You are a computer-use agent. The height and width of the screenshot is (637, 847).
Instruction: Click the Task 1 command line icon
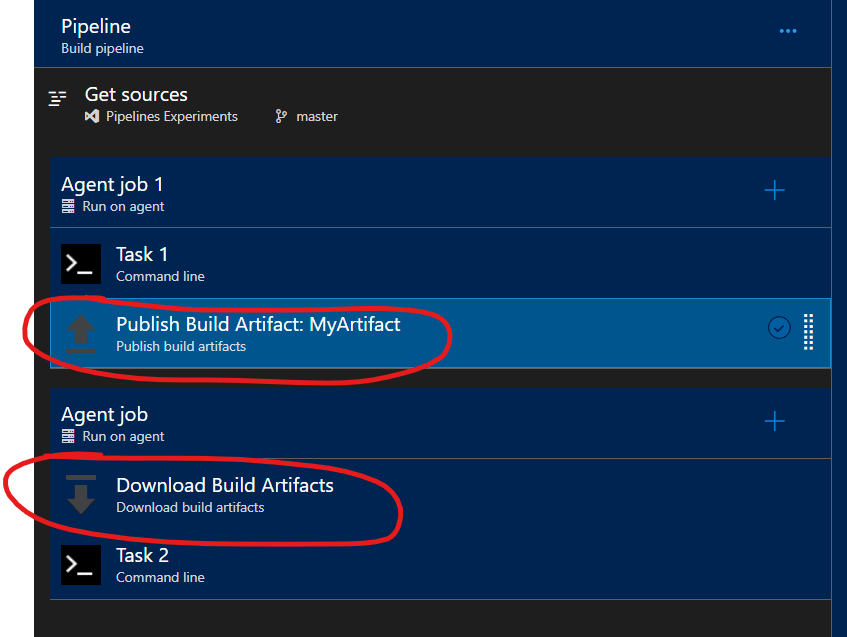pos(81,264)
